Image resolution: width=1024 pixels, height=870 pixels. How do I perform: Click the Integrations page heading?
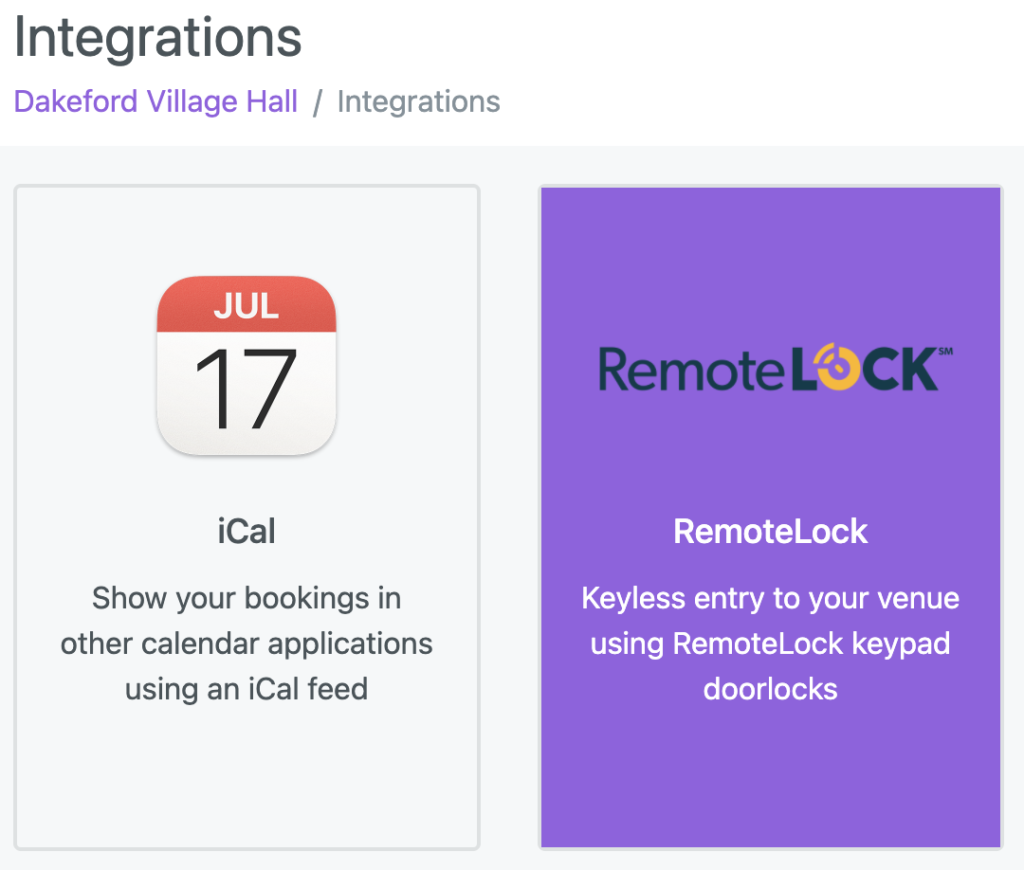coord(157,37)
